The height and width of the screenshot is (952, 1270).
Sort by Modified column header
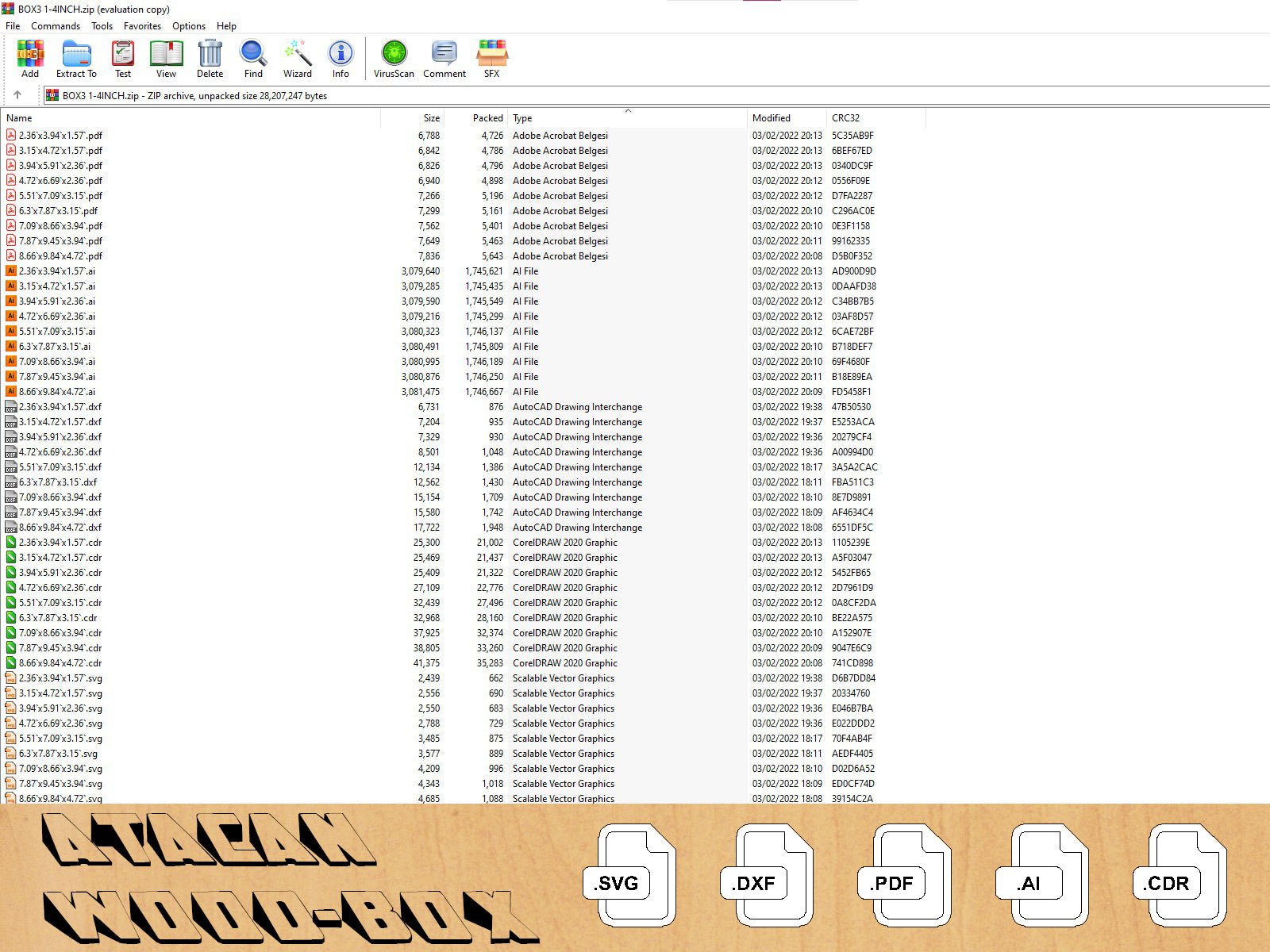787,118
